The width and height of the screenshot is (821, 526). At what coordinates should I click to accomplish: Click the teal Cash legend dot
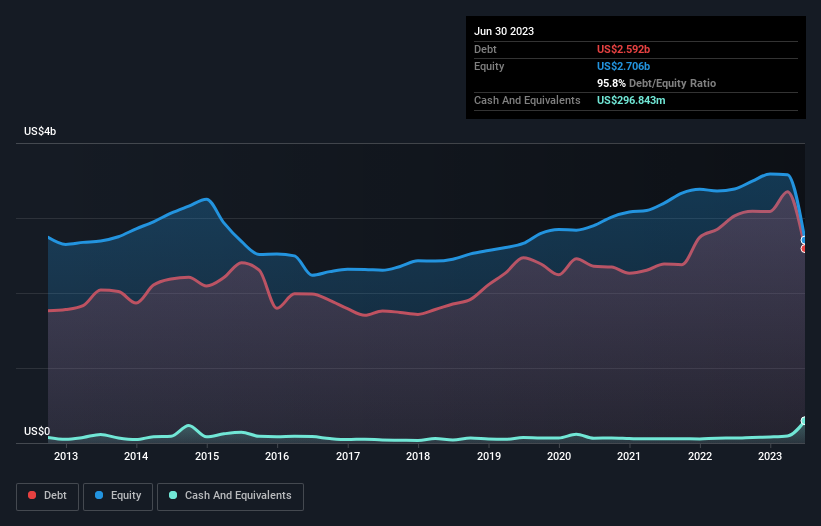click(173, 495)
